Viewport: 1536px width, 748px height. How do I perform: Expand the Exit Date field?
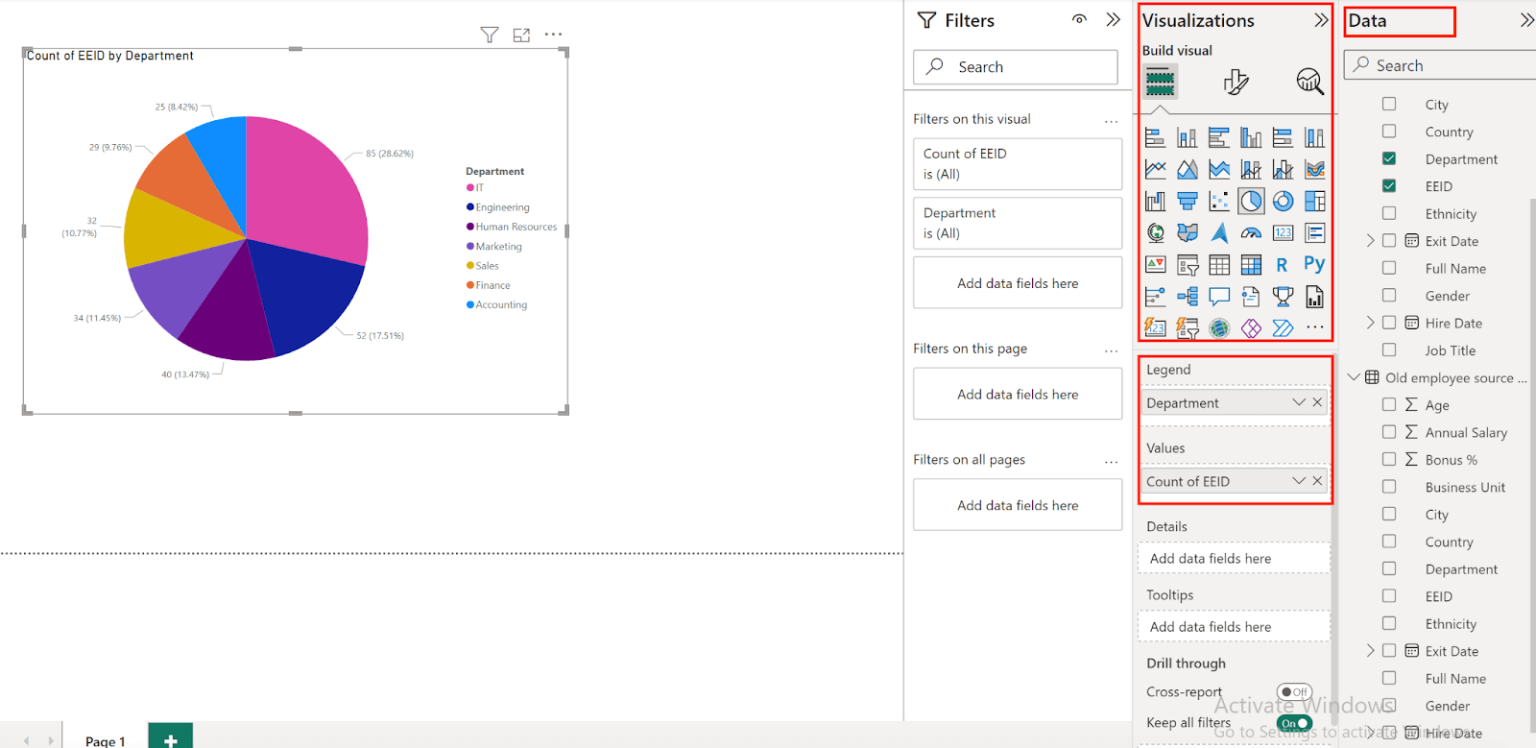1372,240
